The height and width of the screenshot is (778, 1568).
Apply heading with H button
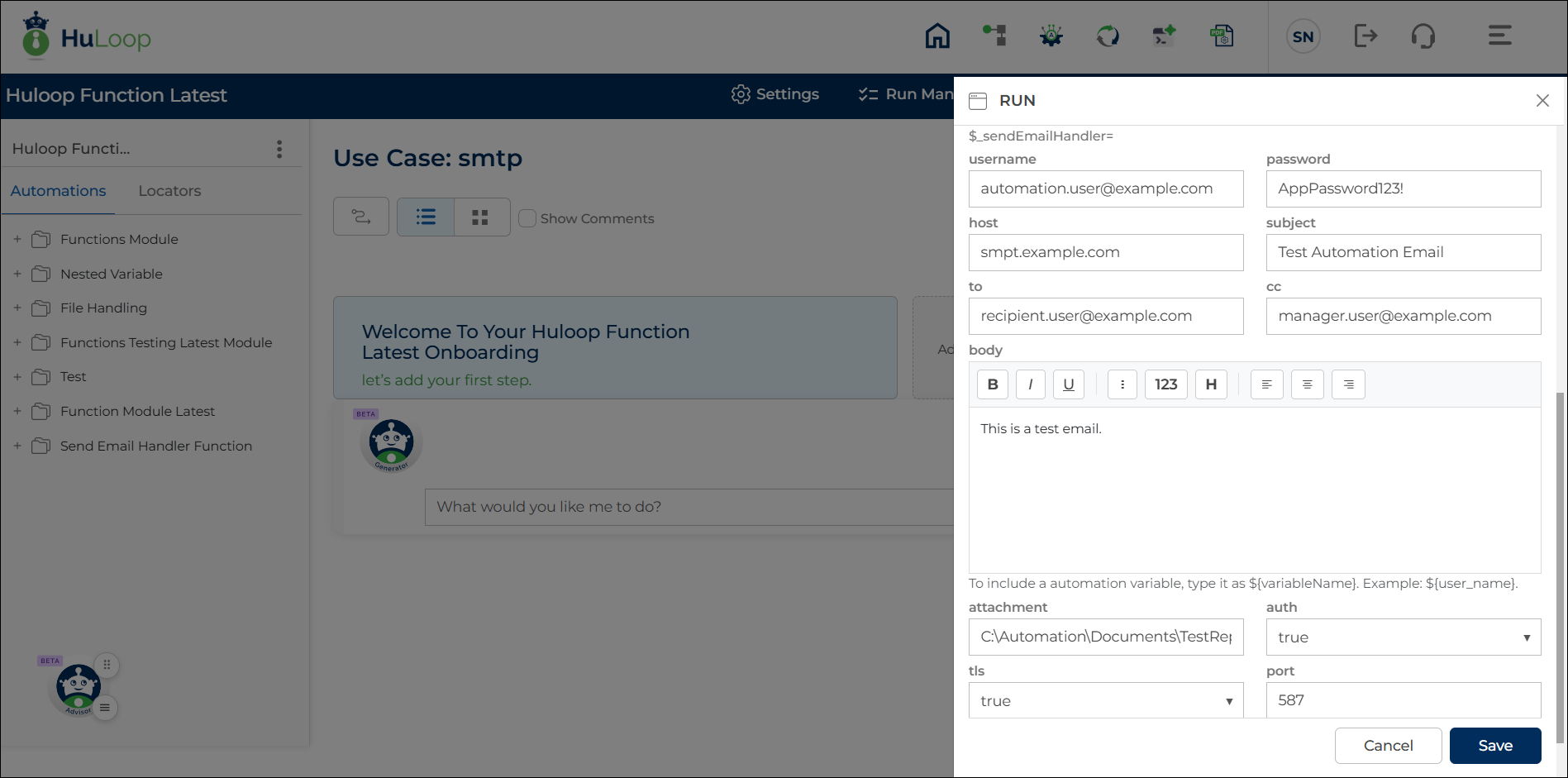[1211, 384]
